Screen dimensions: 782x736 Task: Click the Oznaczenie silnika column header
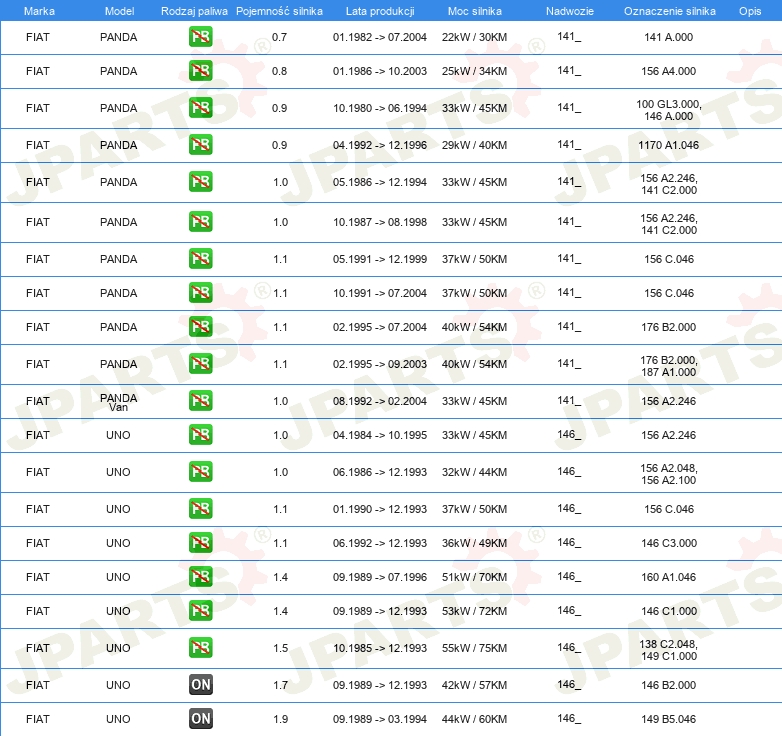[670, 11]
